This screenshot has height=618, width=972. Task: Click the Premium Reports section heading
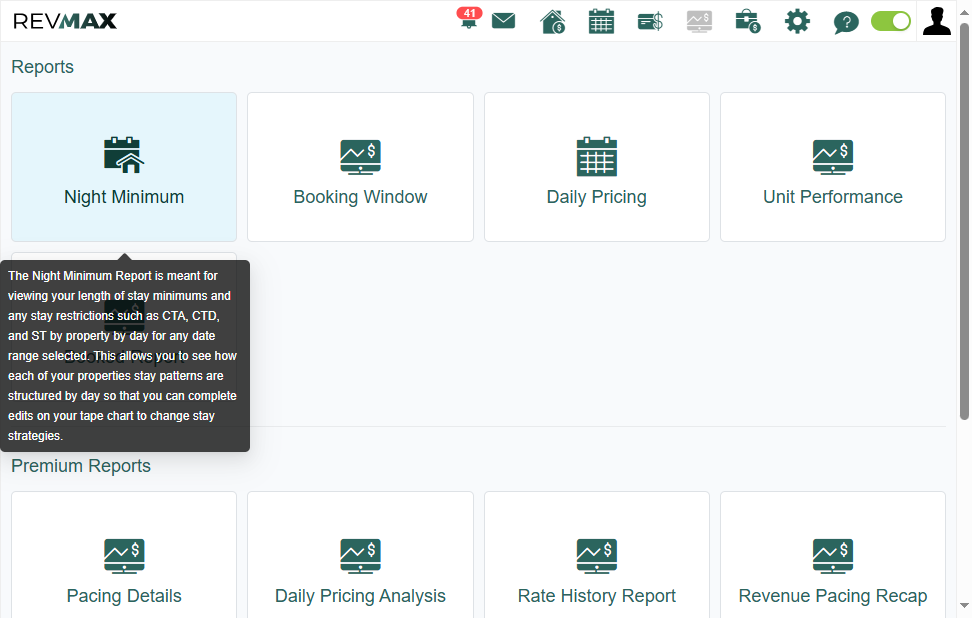(81, 466)
